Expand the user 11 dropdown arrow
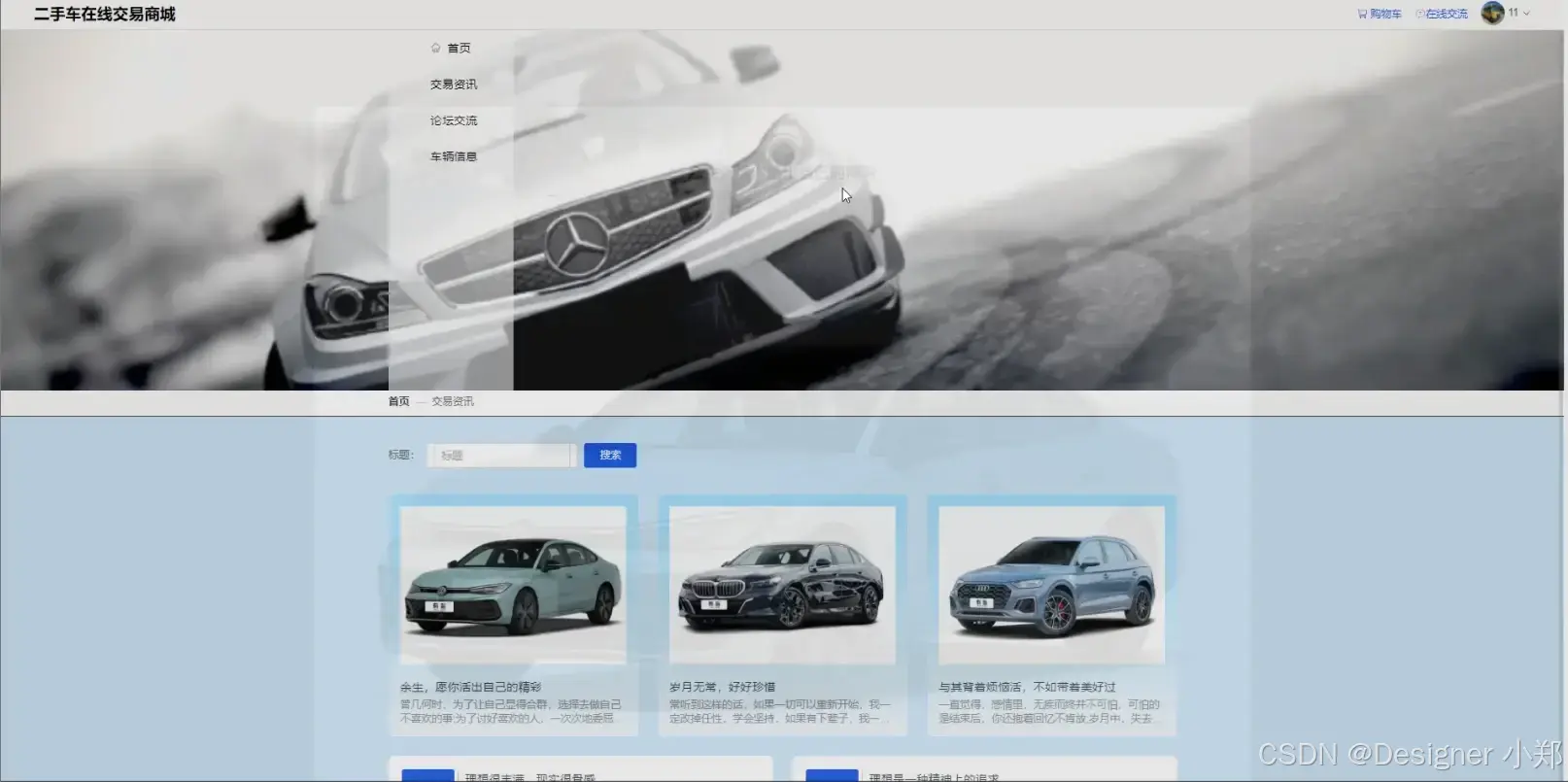Screen dimensions: 1568x782 (1527, 14)
